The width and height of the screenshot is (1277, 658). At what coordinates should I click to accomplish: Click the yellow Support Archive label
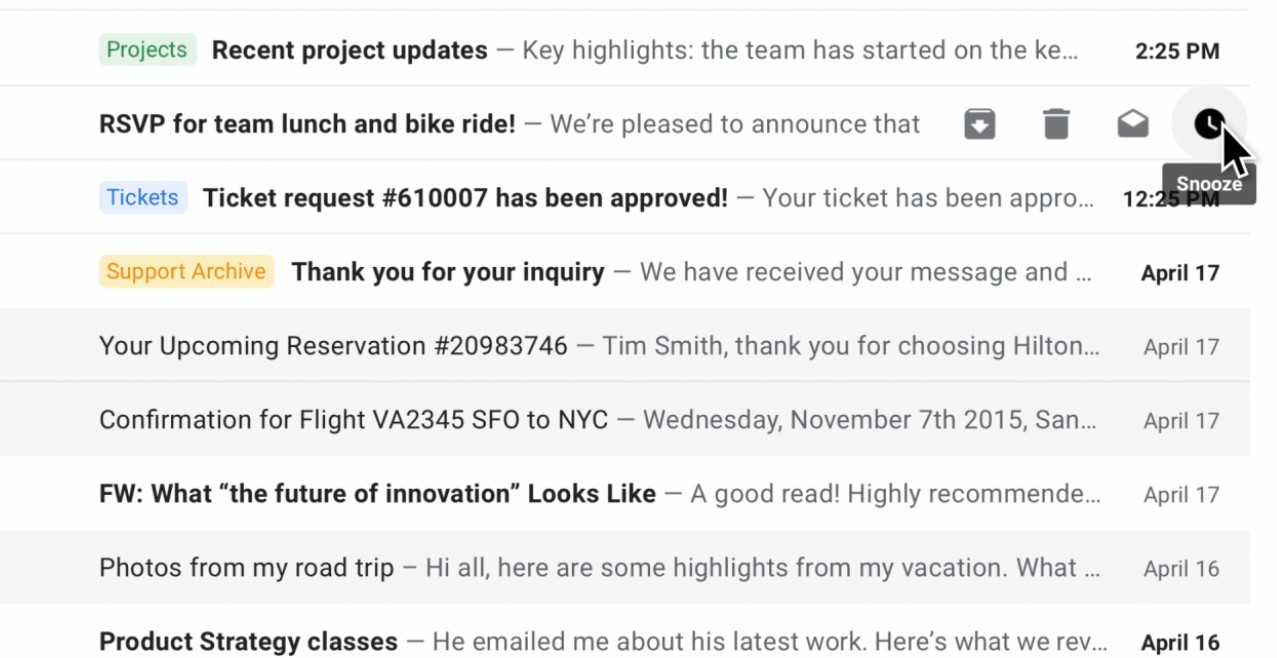[x=186, y=271]
